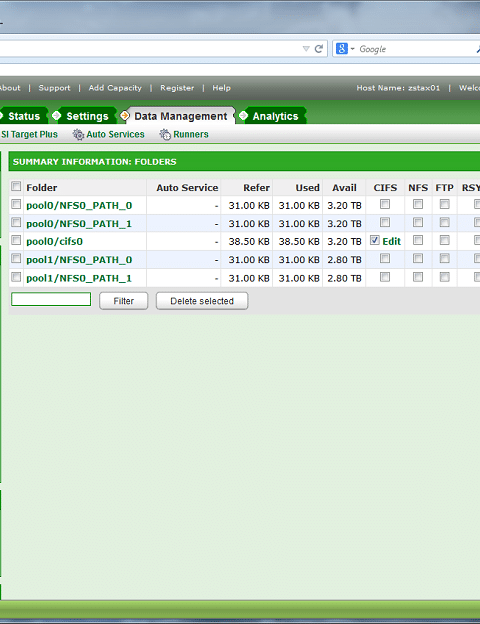Open the Register link
Viewport: 480px width, 624px height.
pyautogui.click(x=177, y=88)
